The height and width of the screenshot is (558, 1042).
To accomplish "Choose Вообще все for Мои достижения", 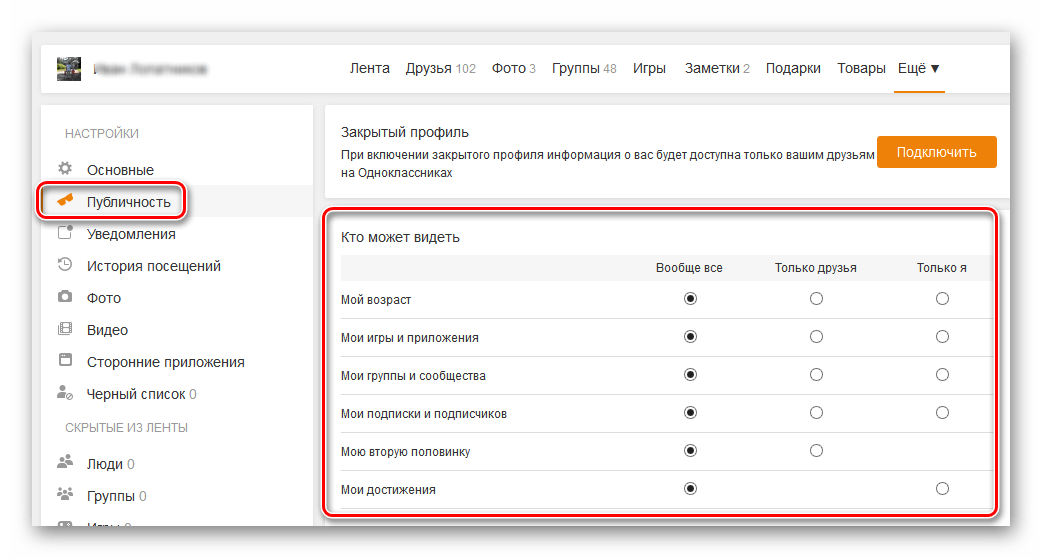I will pyautogui.click(x=690, y=489).
